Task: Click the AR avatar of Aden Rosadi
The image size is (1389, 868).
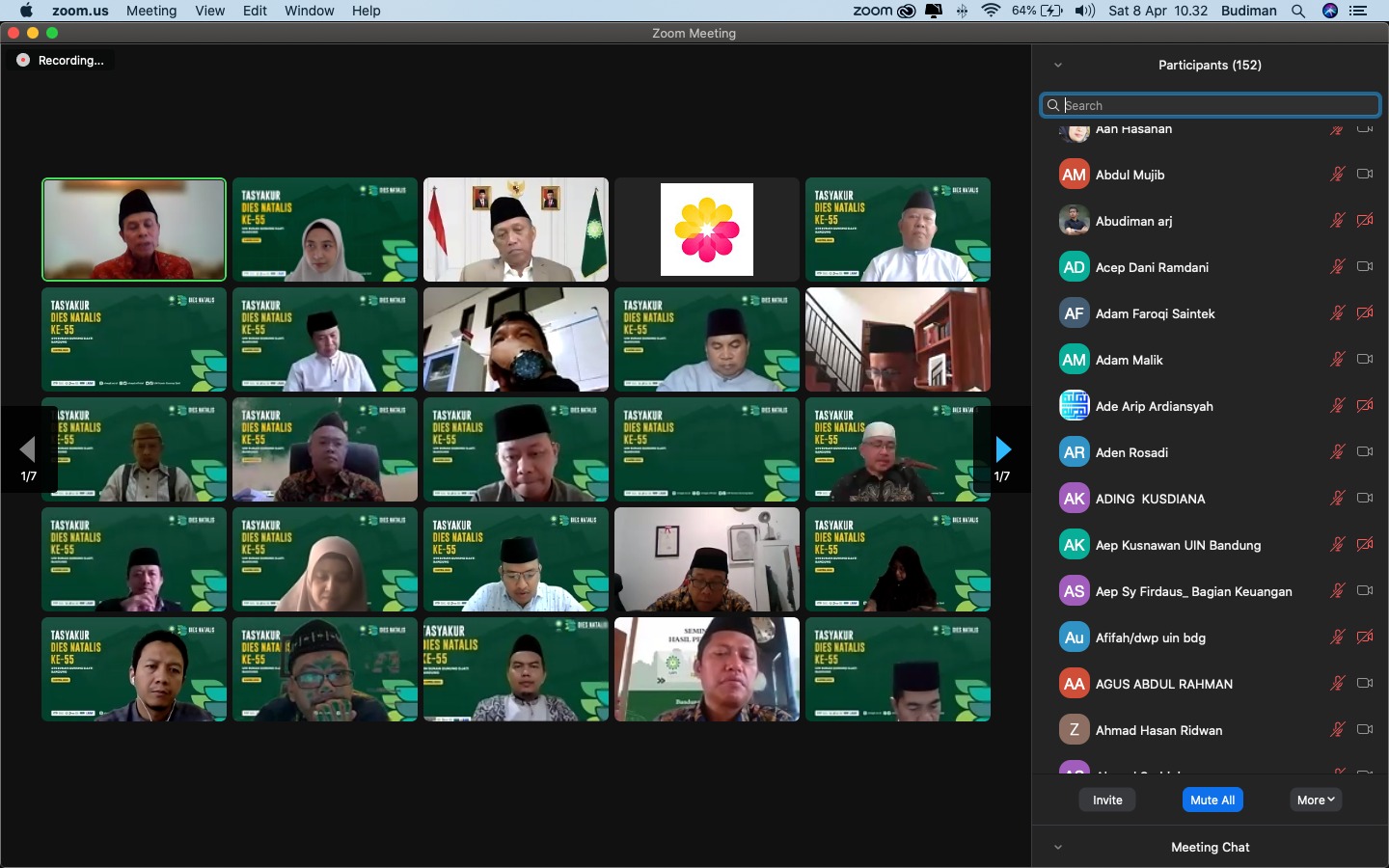Action: click(1074, 452)
